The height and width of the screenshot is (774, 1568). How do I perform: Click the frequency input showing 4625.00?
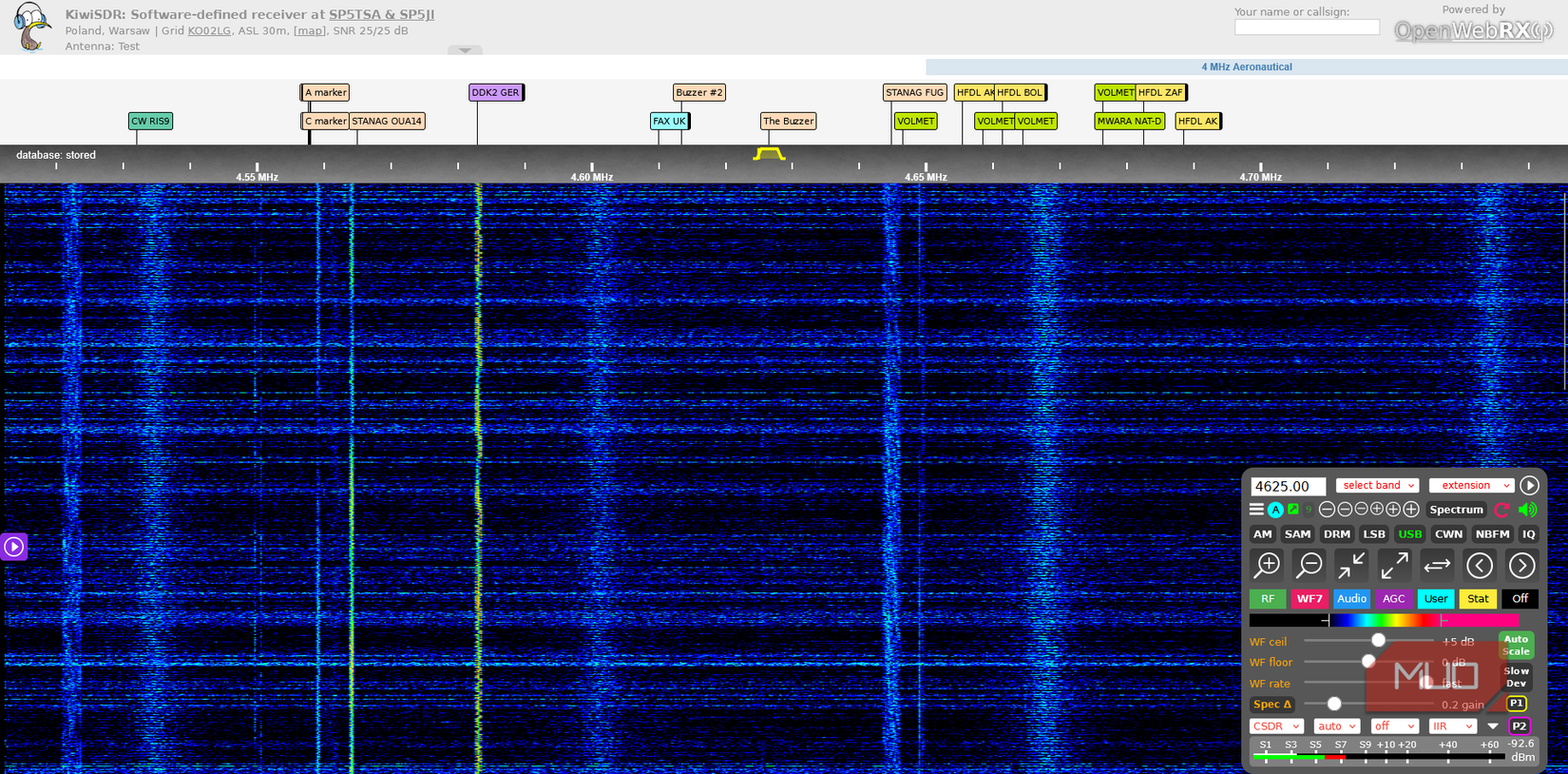[1288, 486]
